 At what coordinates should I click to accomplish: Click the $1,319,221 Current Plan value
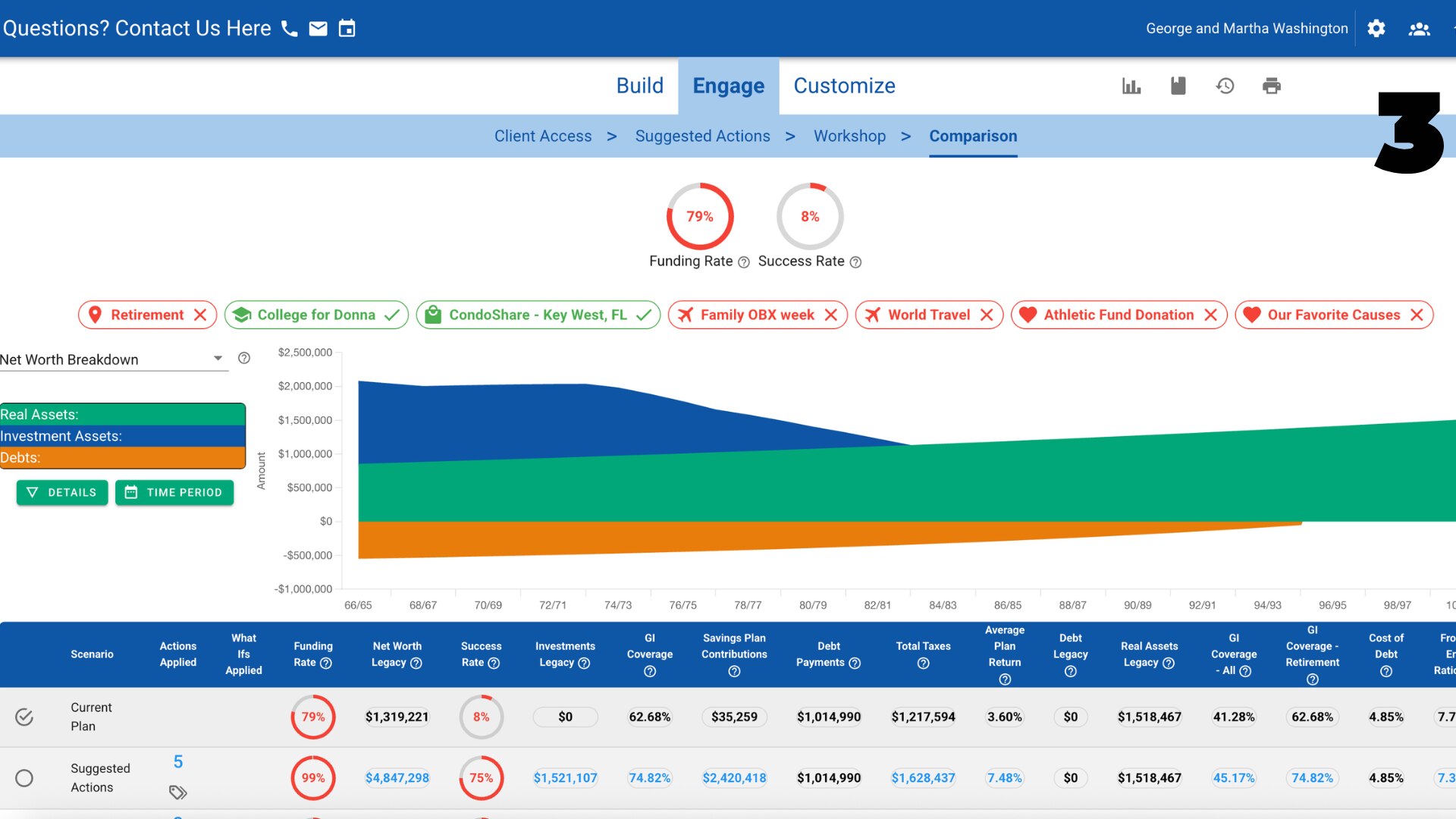point(397,717)
